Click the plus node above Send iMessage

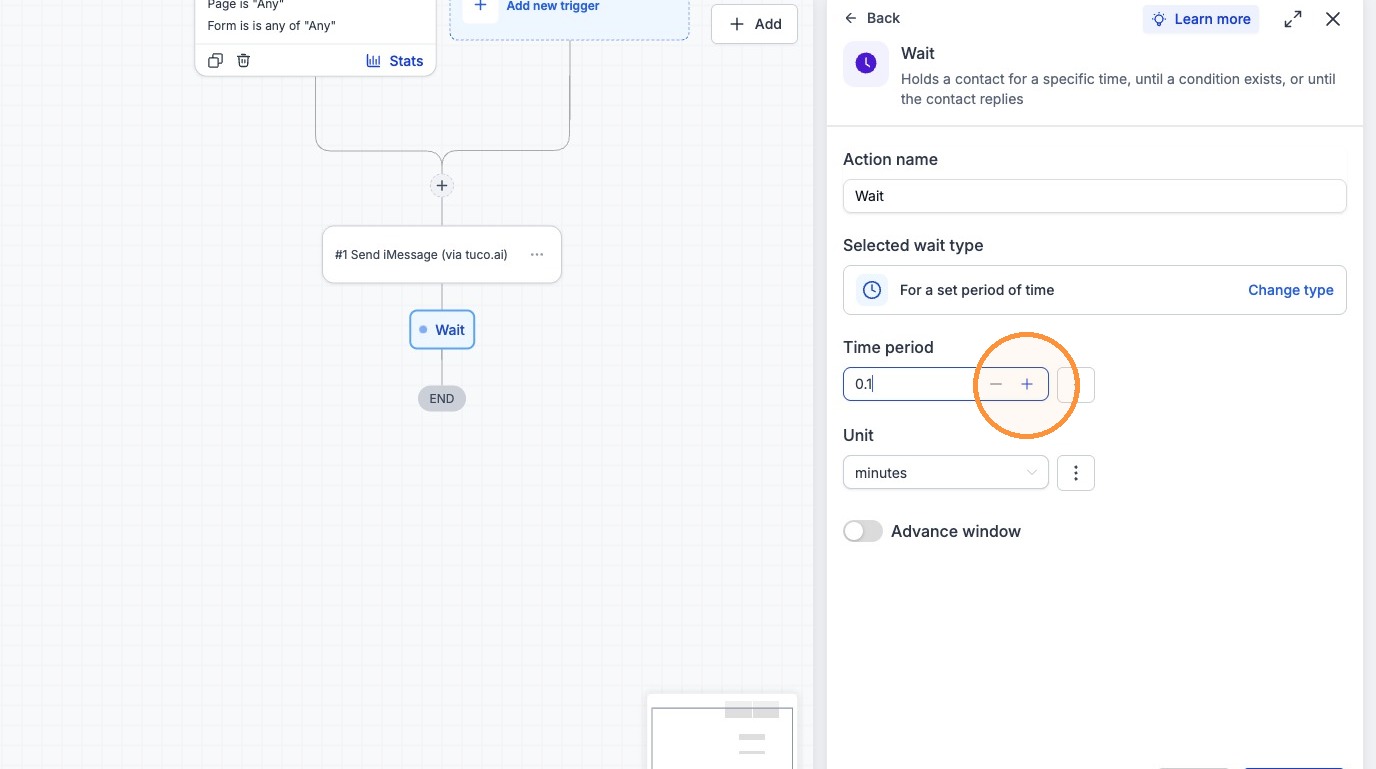442,185
